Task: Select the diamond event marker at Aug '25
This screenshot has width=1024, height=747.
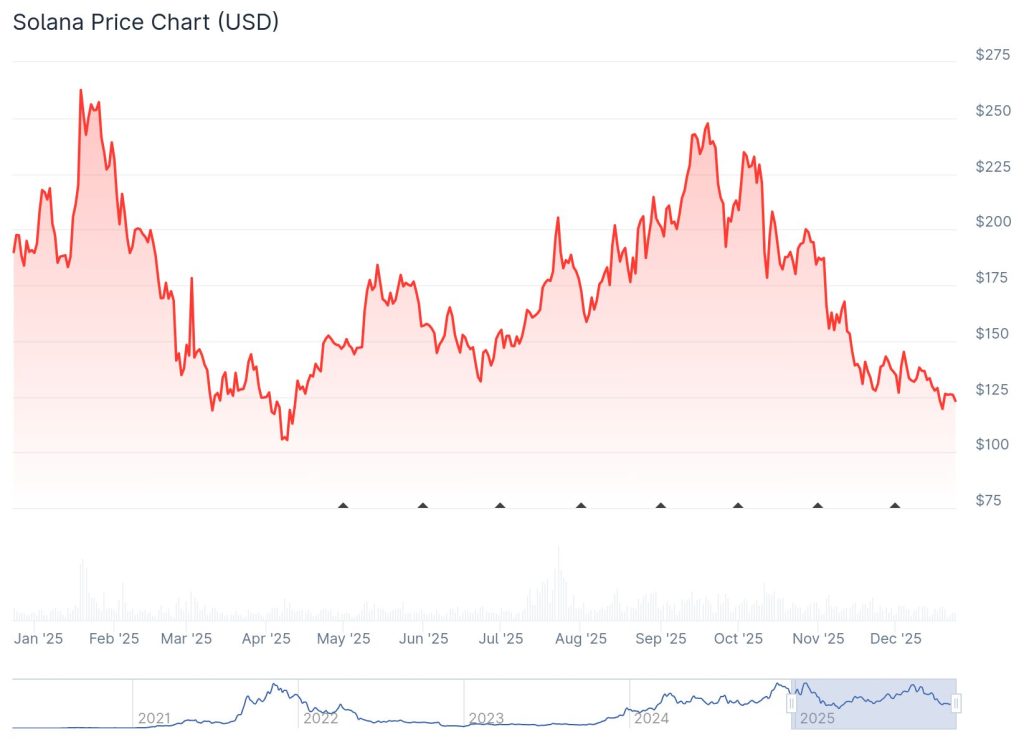Action: tap(581, 506)
